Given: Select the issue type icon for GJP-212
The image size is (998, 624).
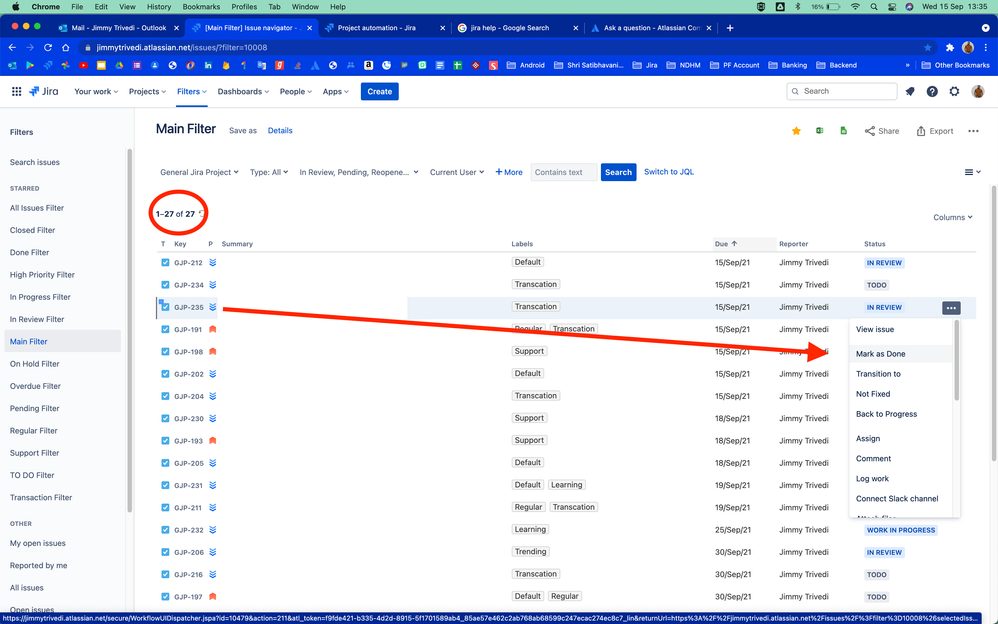Looking at the screenshot, I should 164,262.
